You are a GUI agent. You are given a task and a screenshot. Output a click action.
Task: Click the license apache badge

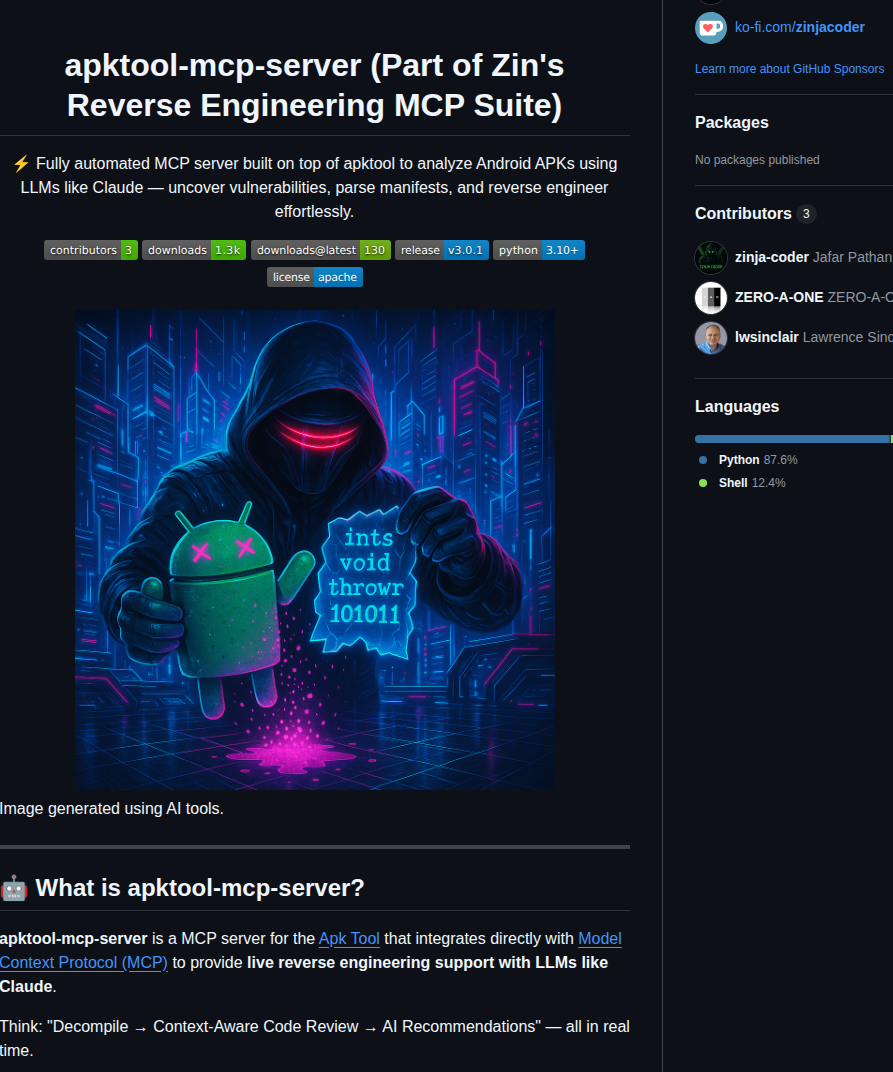click(x=315, y=277)
